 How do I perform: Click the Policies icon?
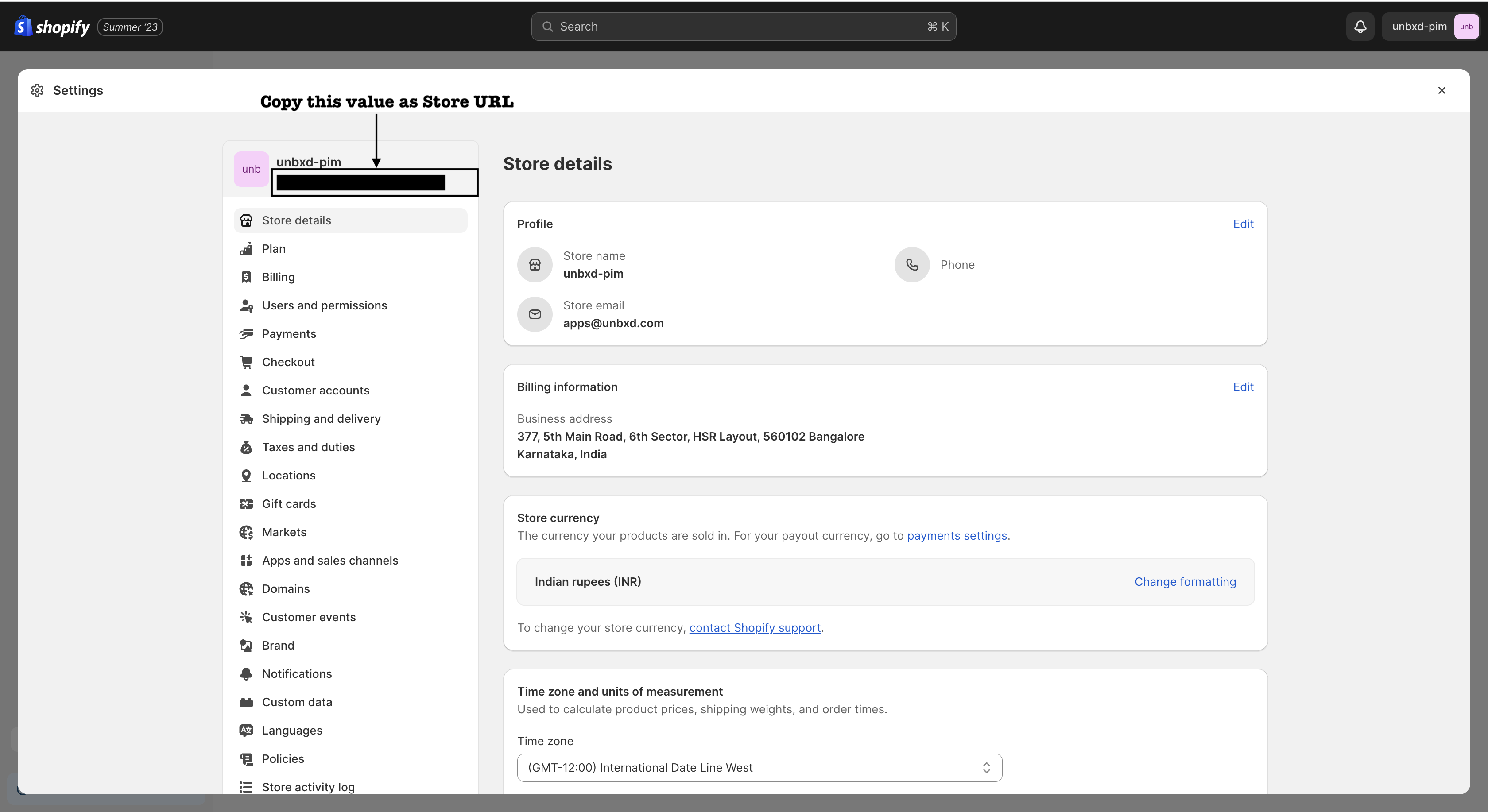click(x=246, y=758)
